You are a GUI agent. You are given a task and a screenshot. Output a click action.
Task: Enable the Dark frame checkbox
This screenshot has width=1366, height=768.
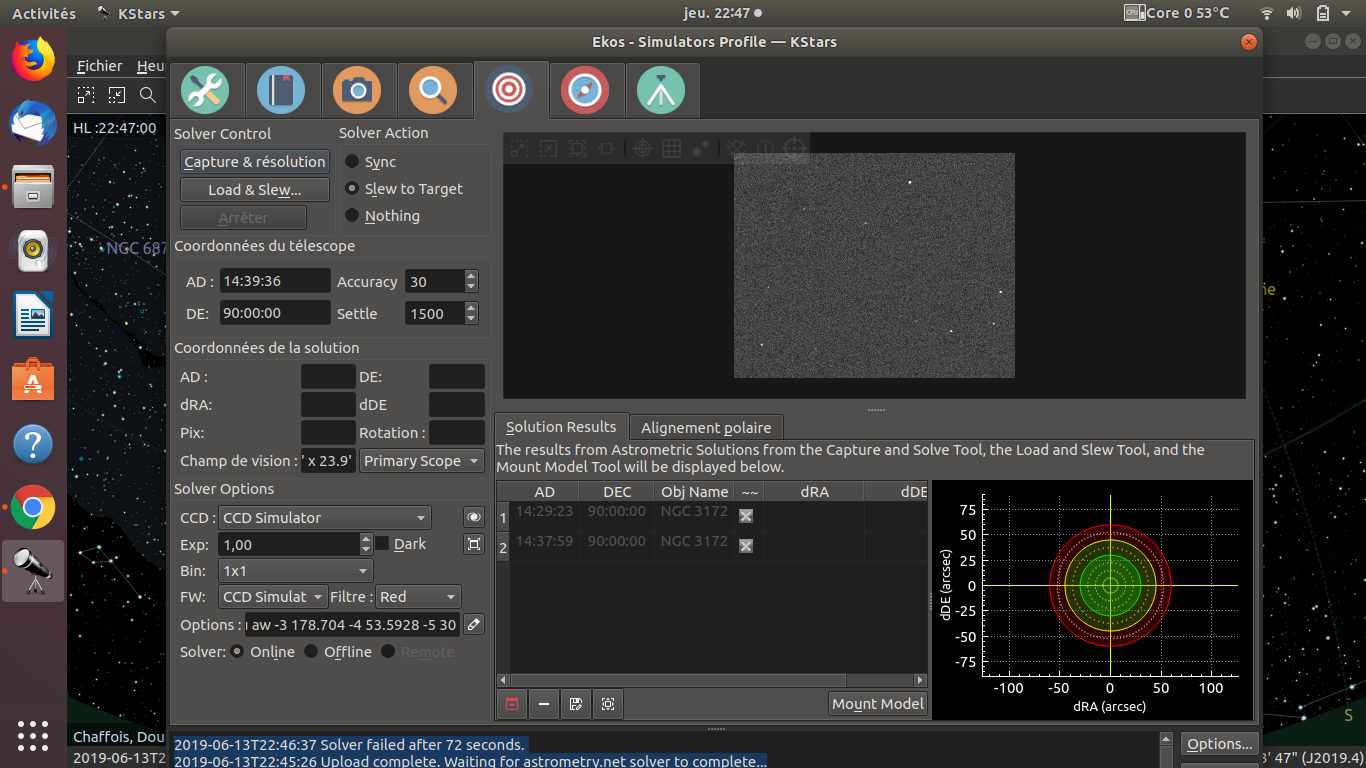pyautogui.click(x=382, y=544)
